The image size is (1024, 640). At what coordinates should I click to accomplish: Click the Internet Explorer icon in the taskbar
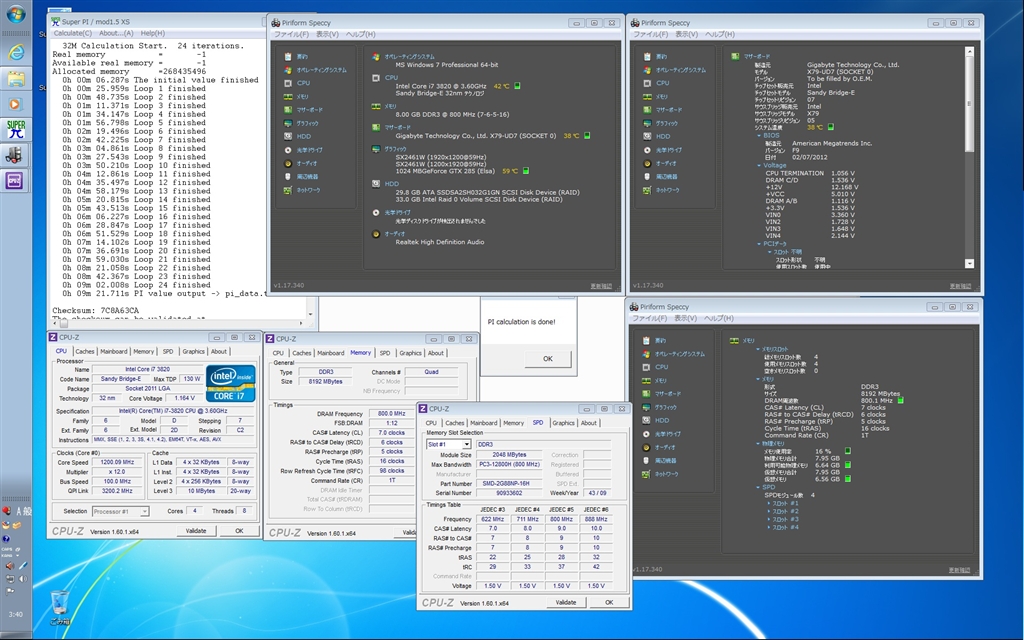pyautogui.click(x=16, y=51)
